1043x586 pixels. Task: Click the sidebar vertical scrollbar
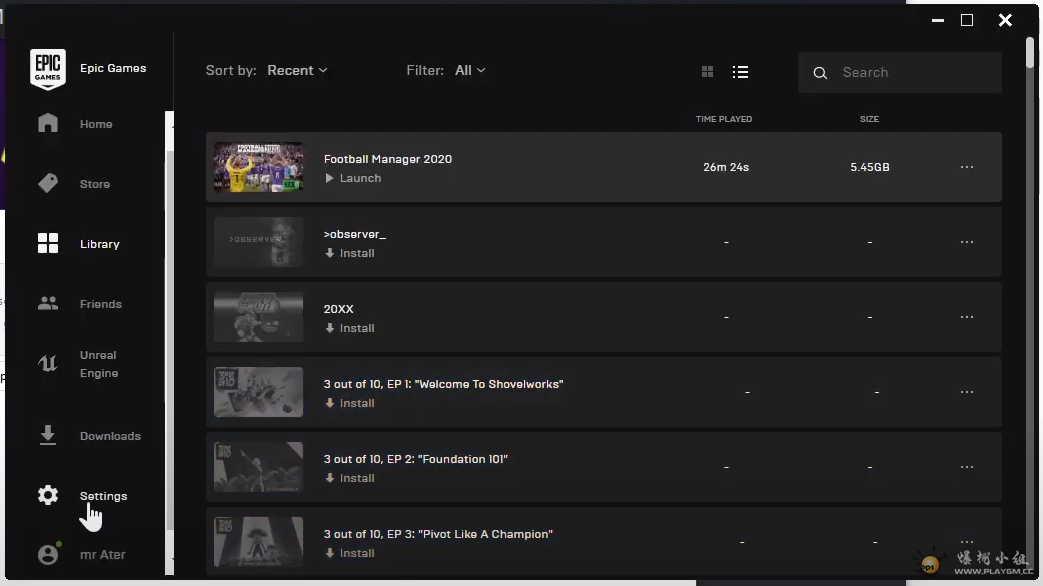tap(169, 339)
